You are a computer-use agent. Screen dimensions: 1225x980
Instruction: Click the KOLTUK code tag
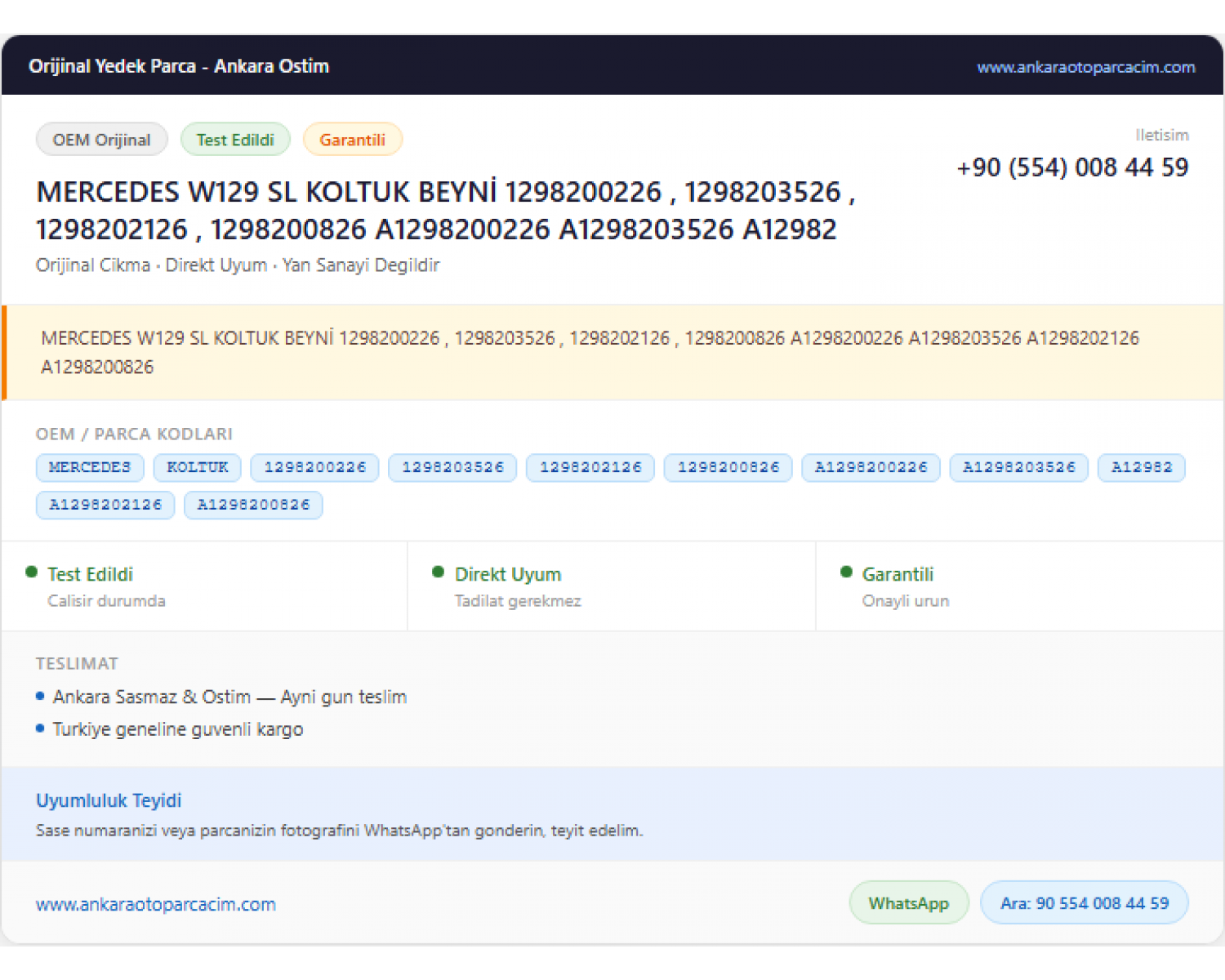pos(198,467)
